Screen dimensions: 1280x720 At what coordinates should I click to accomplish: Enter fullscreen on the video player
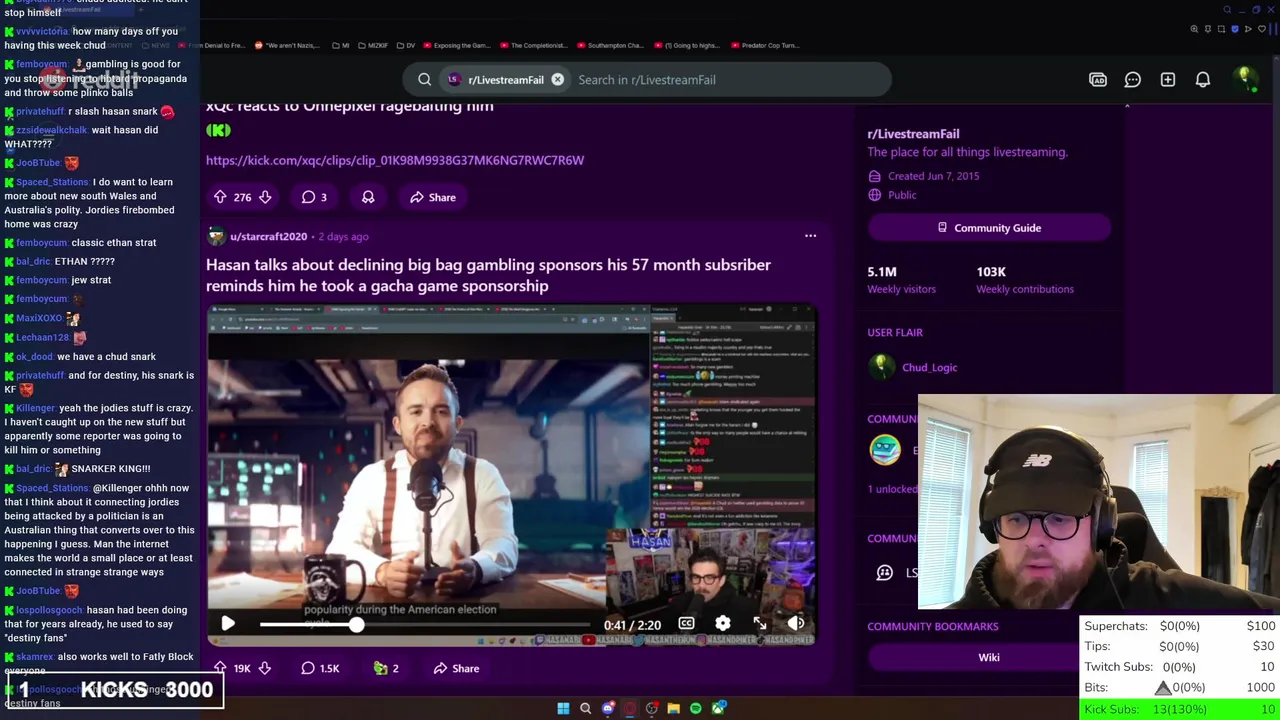tap(760, 623)
